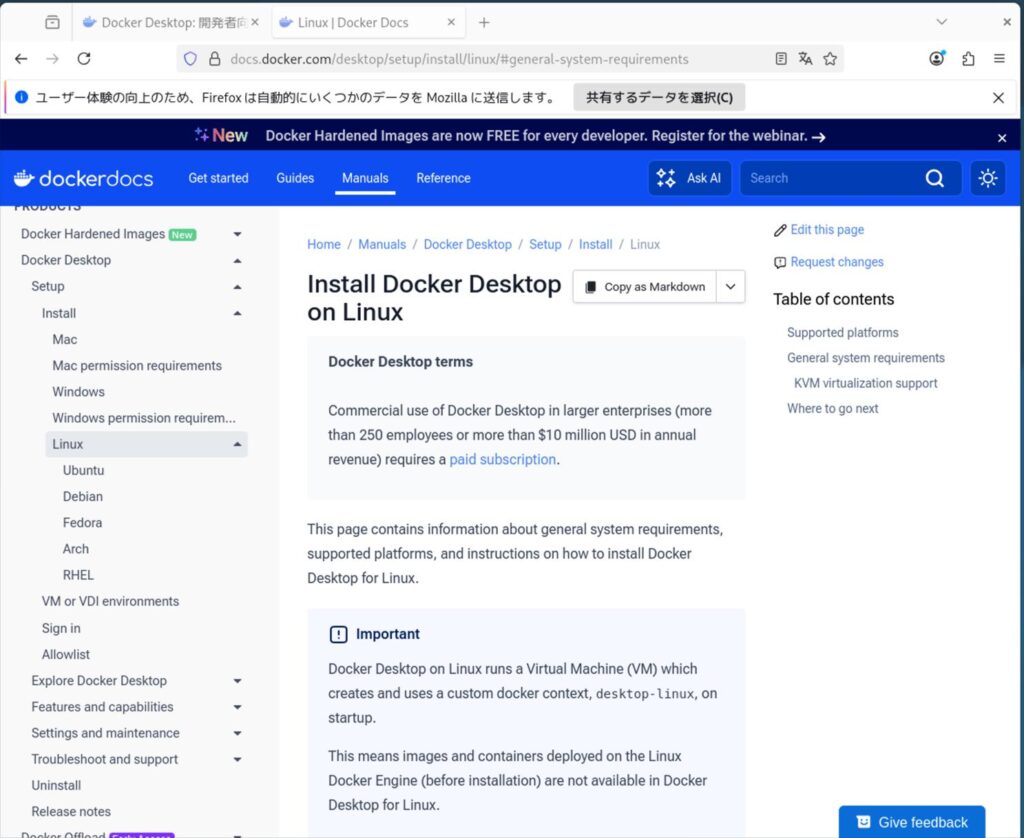Expand Docker Hardened Images sidebar section
The image size is (1024, 838).
[237, 234]
